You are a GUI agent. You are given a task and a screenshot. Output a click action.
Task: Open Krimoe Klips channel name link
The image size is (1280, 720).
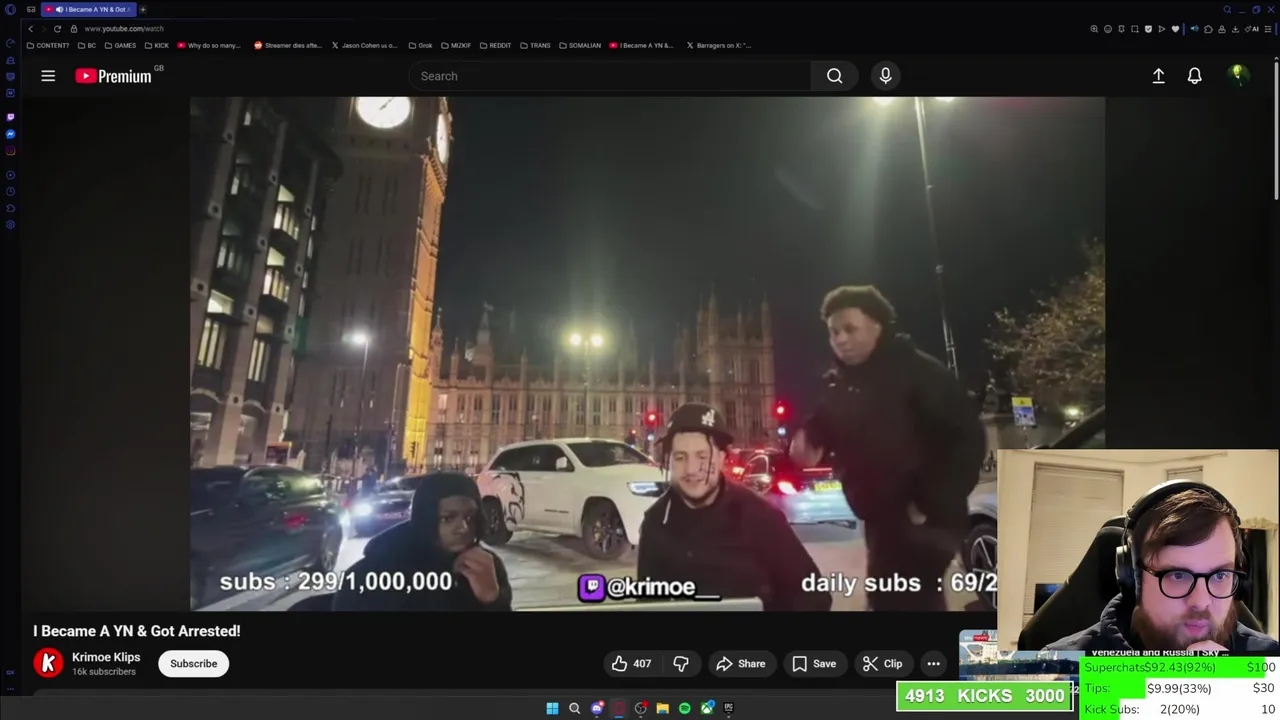click(x=106, y=657)
